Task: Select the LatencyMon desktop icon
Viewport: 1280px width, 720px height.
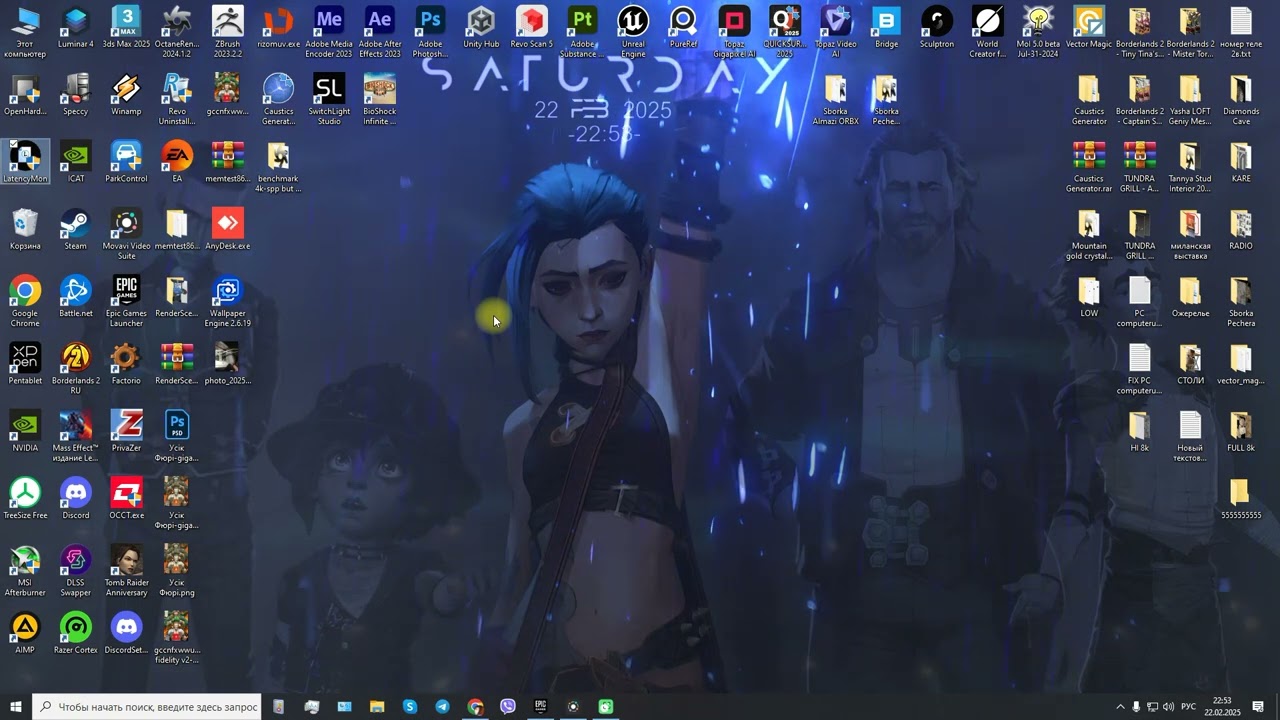Action: pos(25,162)
